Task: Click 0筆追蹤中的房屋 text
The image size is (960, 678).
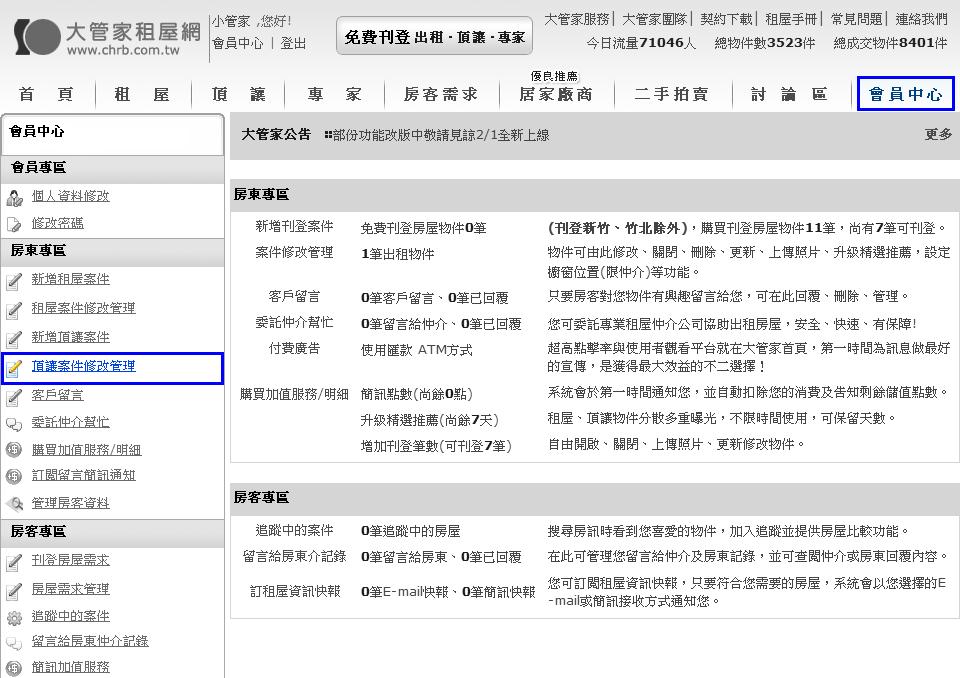Action: pyautogui.click(x=410, y=532)
